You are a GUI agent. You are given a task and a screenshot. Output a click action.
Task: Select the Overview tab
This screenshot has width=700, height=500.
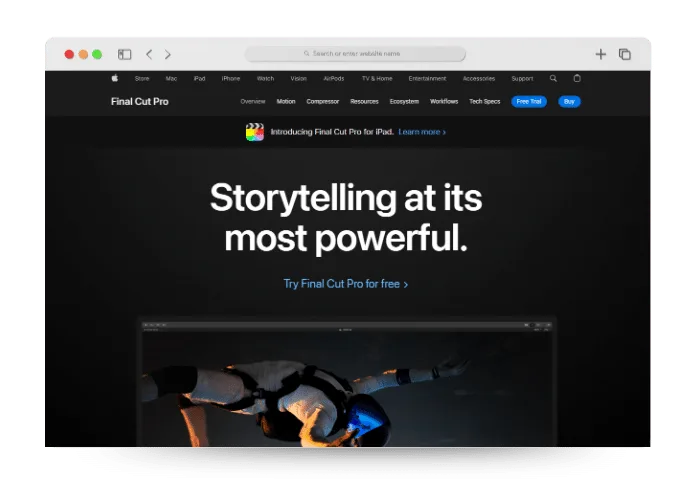253,102
